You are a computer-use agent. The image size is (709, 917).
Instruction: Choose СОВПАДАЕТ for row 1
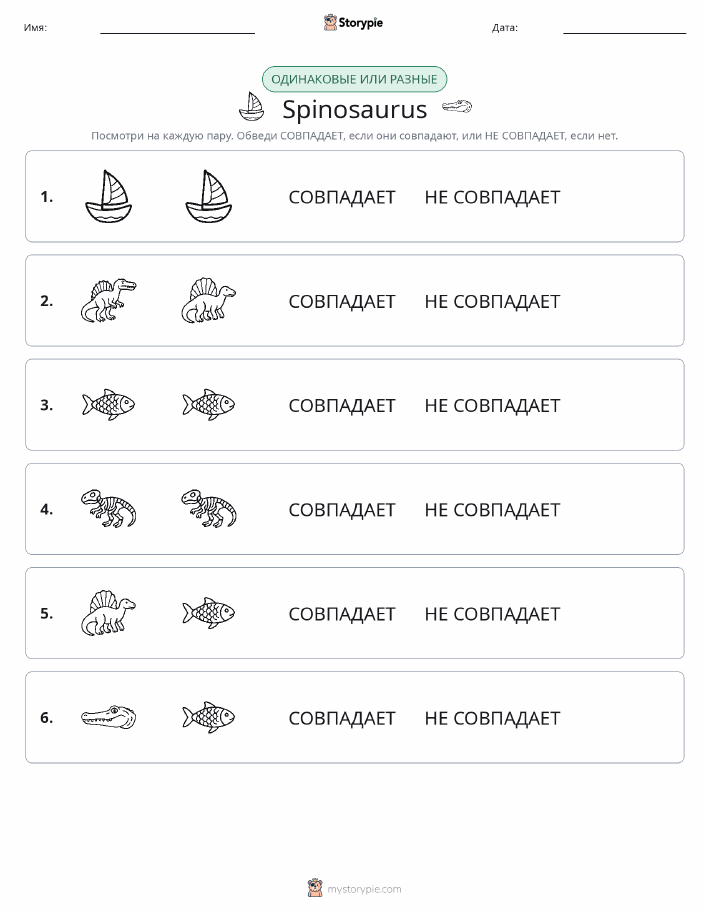click(342, 198)
